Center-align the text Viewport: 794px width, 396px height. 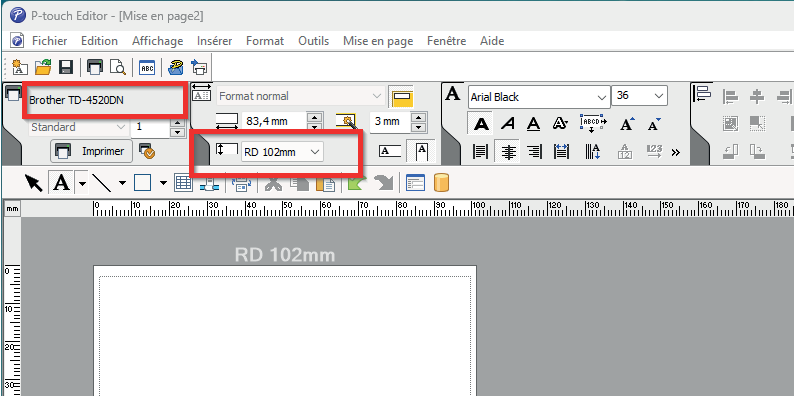point(508,151)
